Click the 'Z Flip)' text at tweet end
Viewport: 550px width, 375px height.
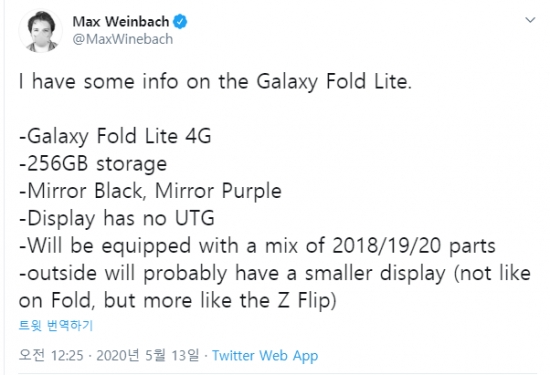pyautogui.click(x=307, y=301)
